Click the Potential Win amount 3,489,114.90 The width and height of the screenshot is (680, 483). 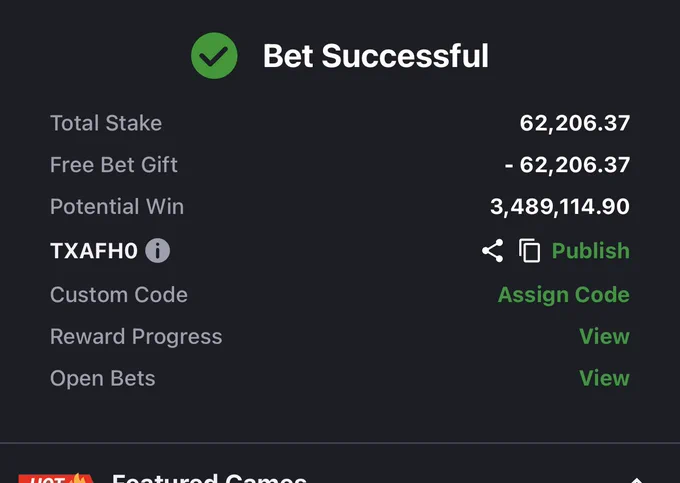click(560, 206)
